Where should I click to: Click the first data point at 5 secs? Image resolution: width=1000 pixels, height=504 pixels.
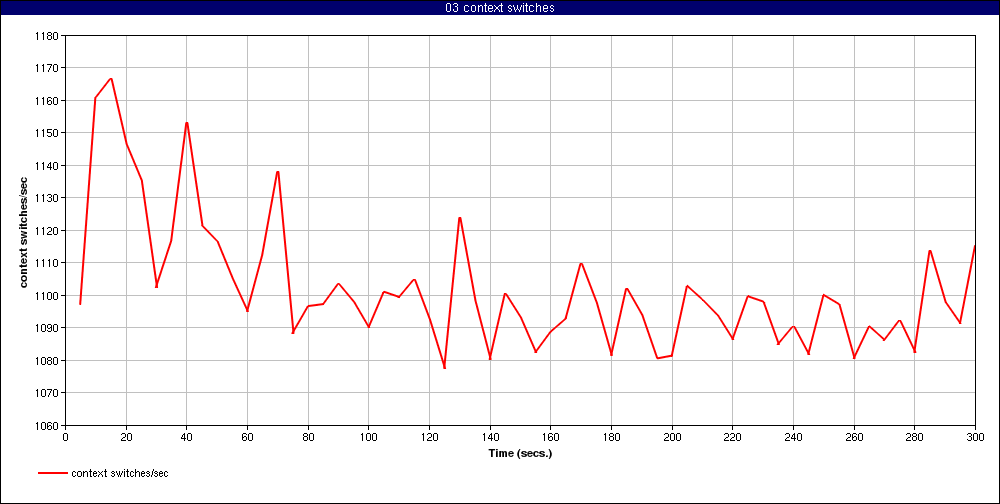(x=80, y=304)
